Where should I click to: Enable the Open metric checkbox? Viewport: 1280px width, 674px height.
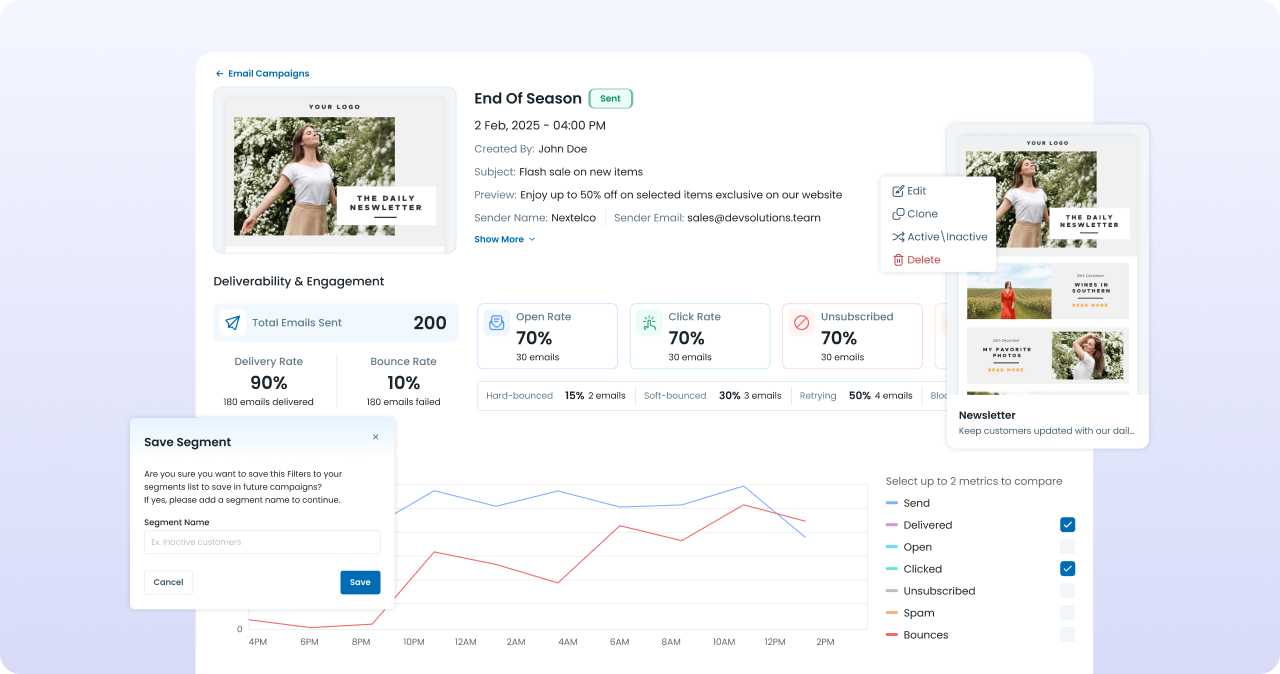tap(1067, 547)
